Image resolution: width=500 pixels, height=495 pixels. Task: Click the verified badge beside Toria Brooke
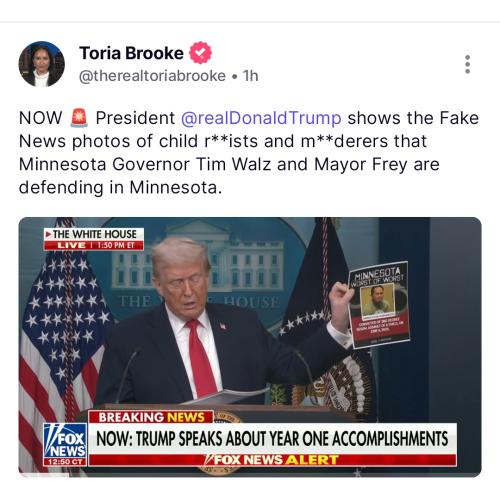click(x=200, y=53)
